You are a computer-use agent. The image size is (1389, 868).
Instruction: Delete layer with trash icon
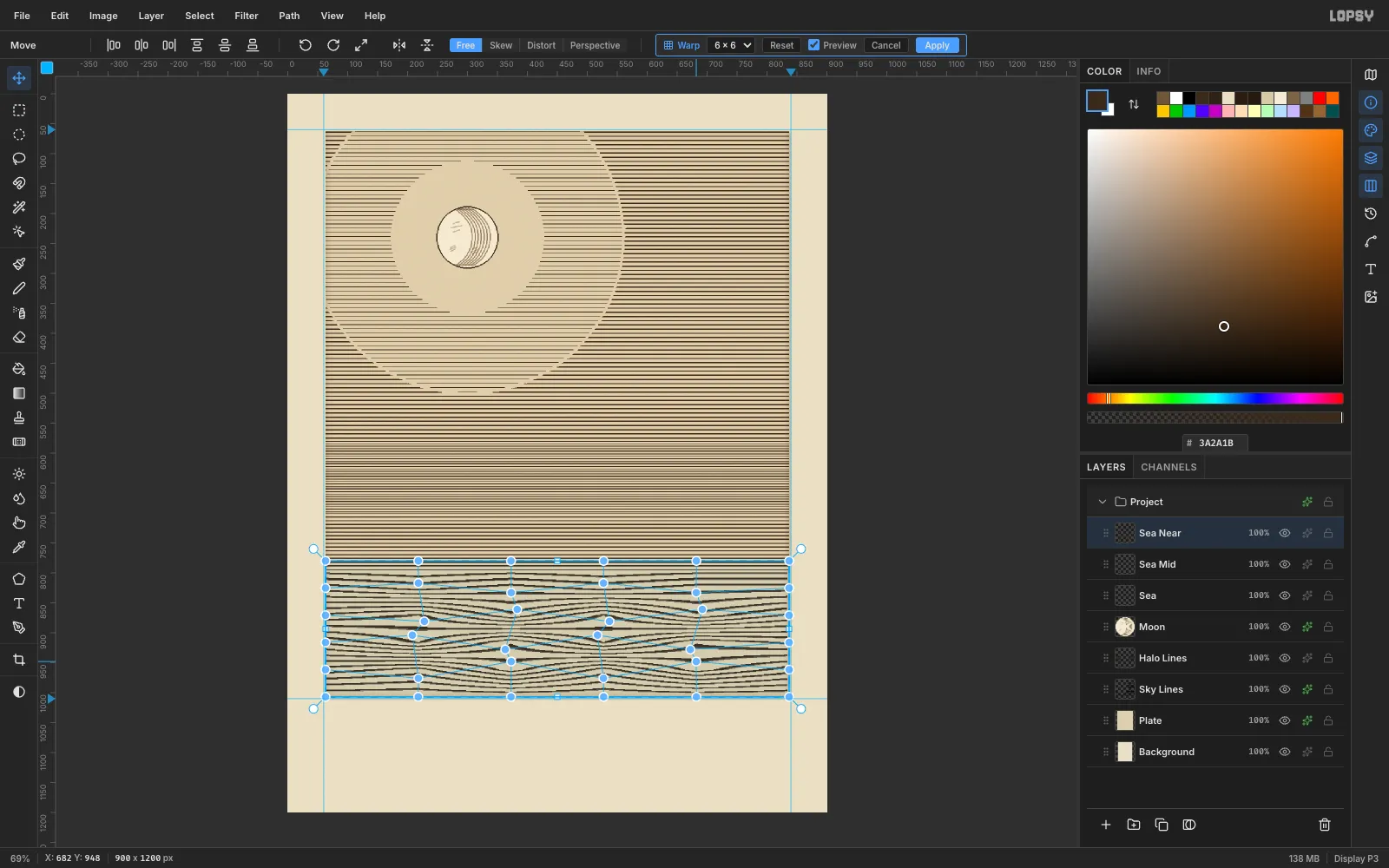click(x=1325, y=825)
